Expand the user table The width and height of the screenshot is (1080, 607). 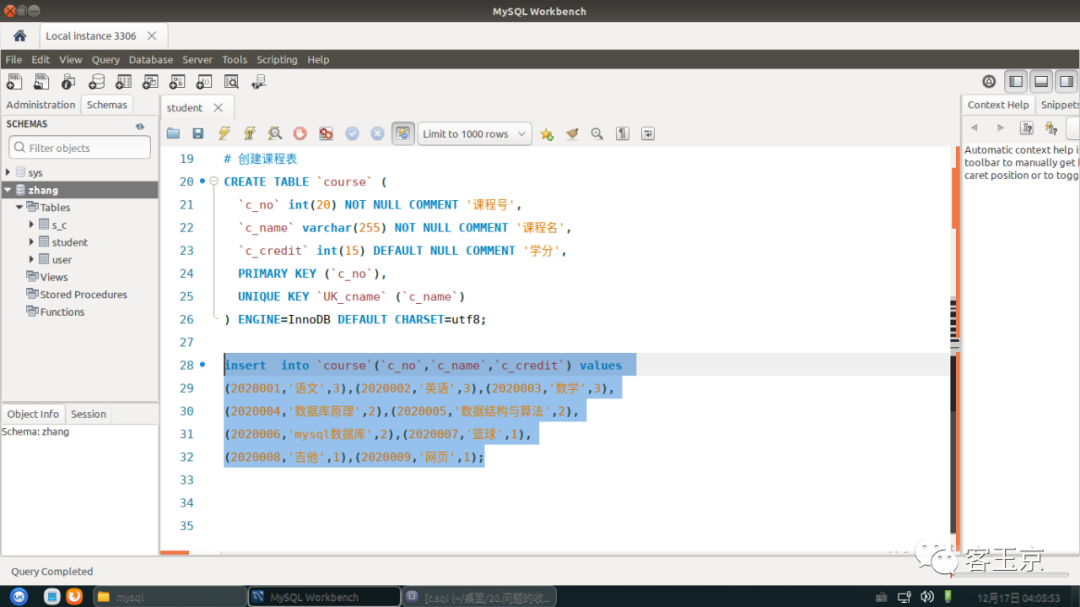point(31,259)
